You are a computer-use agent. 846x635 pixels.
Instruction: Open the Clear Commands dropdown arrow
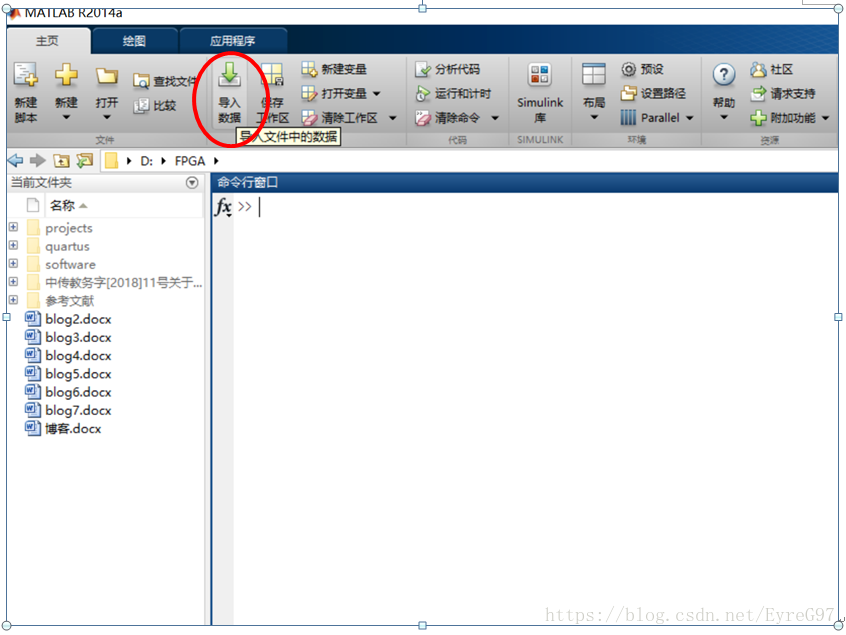[x=495, y=118]
